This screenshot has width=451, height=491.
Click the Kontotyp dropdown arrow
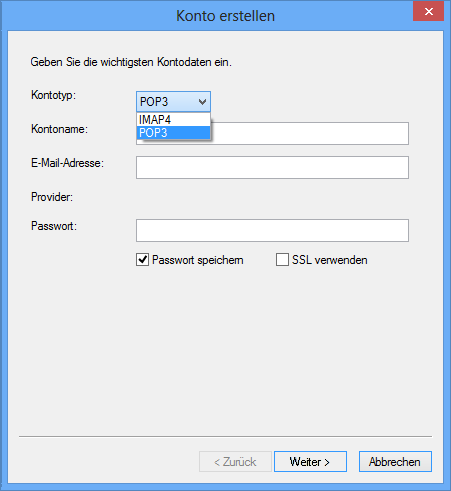202,102
